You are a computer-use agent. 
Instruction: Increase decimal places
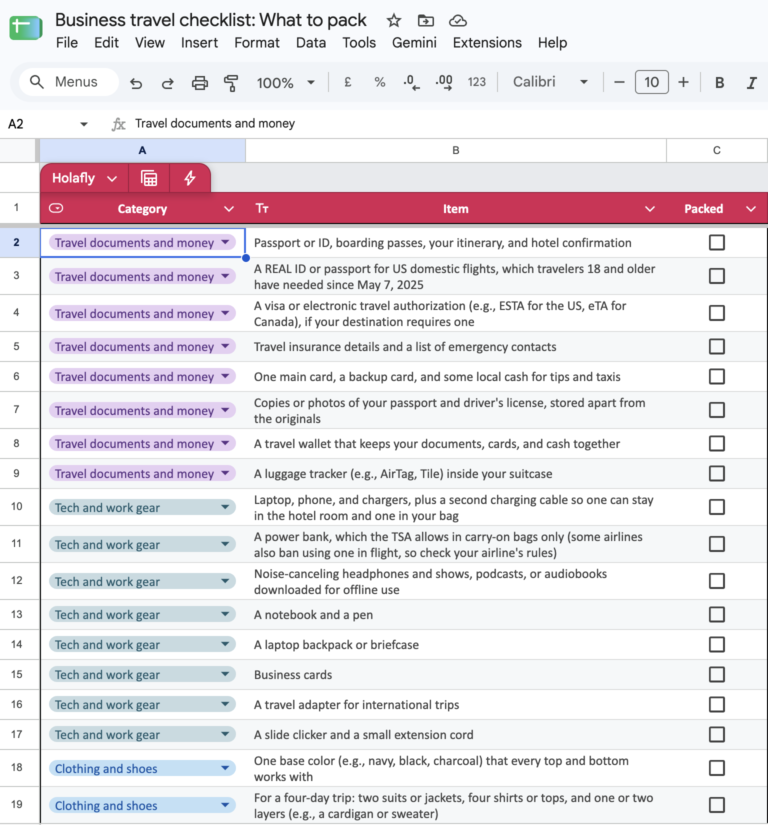[444, 82]
